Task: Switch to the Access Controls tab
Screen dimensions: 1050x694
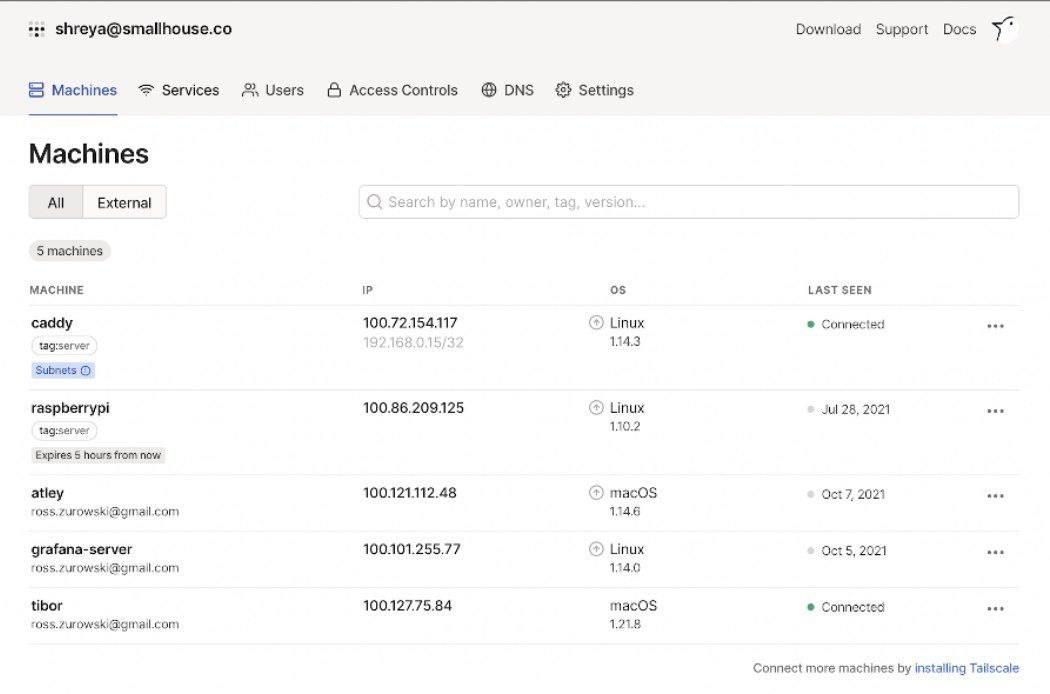Action: coord(403,90)
